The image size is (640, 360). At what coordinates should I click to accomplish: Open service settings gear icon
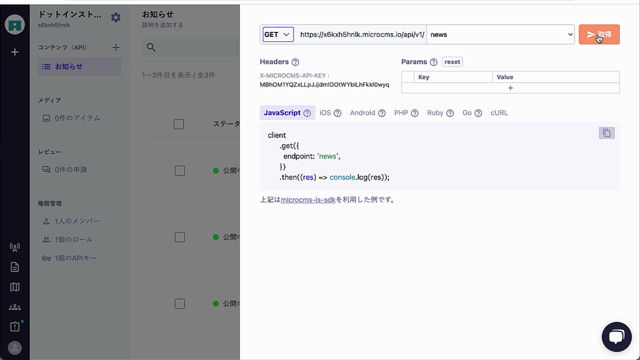coord(116,18)
